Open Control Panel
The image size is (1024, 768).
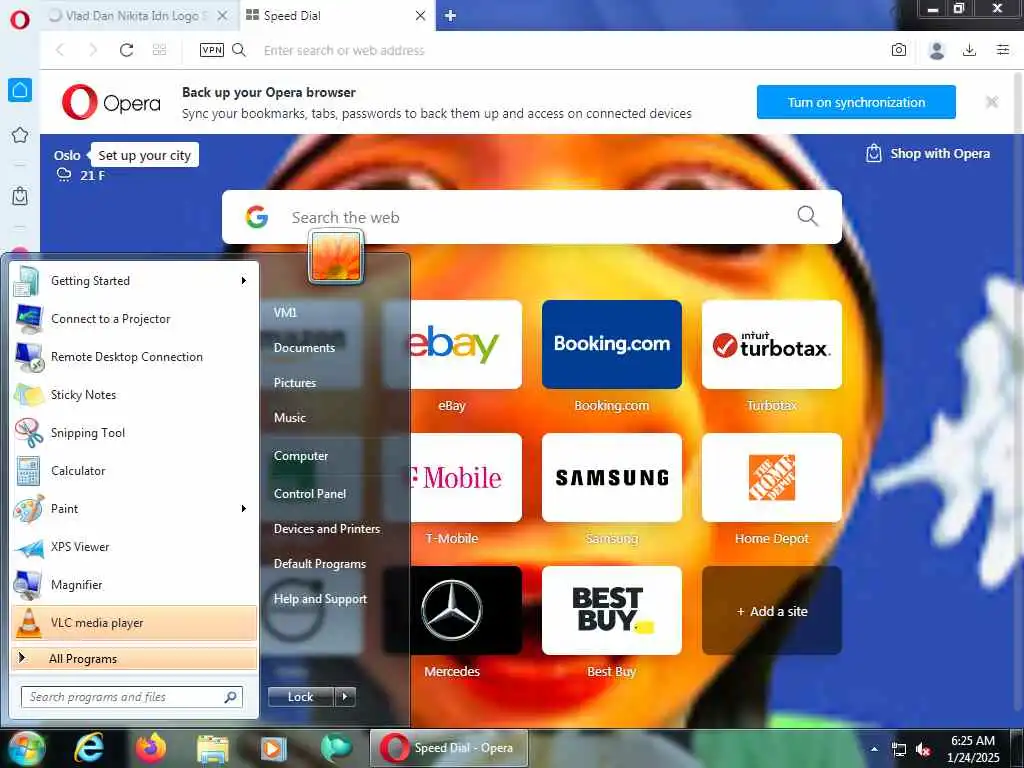(x=310, y=494)
